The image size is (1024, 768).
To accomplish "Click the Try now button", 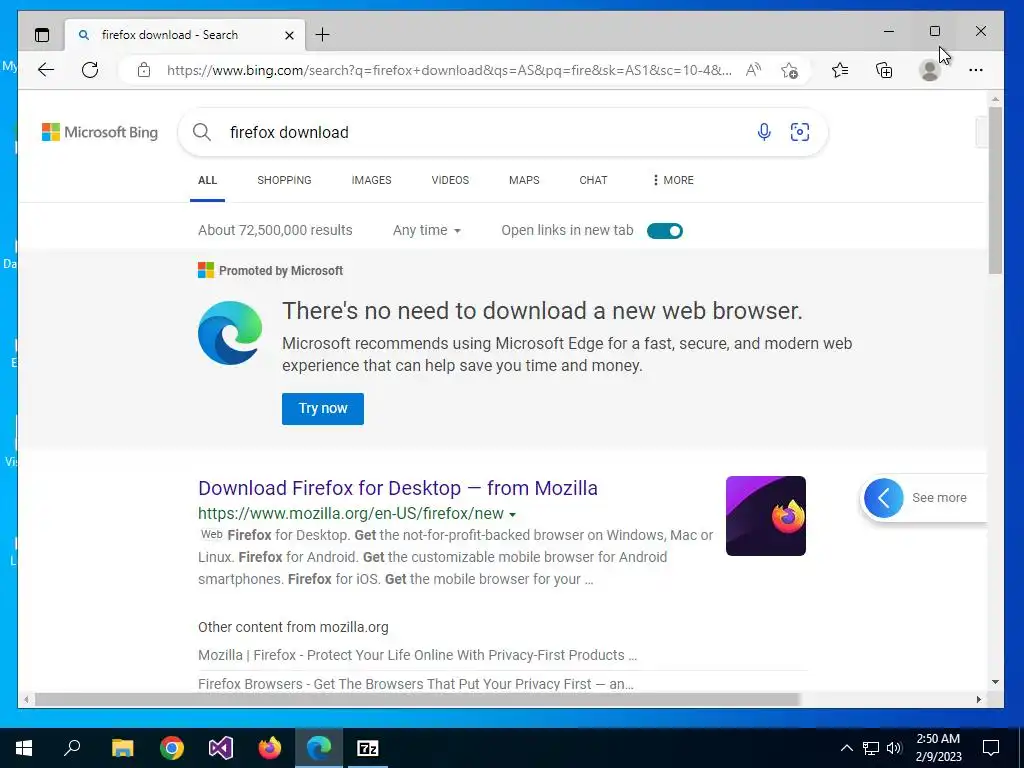I will pos(323,409).
